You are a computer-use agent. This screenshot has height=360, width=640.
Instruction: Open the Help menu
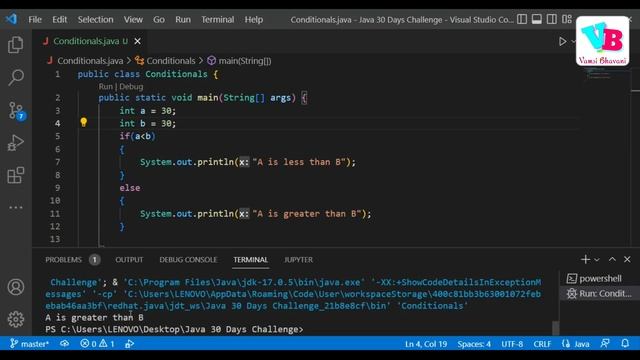[x=253, y=19]
